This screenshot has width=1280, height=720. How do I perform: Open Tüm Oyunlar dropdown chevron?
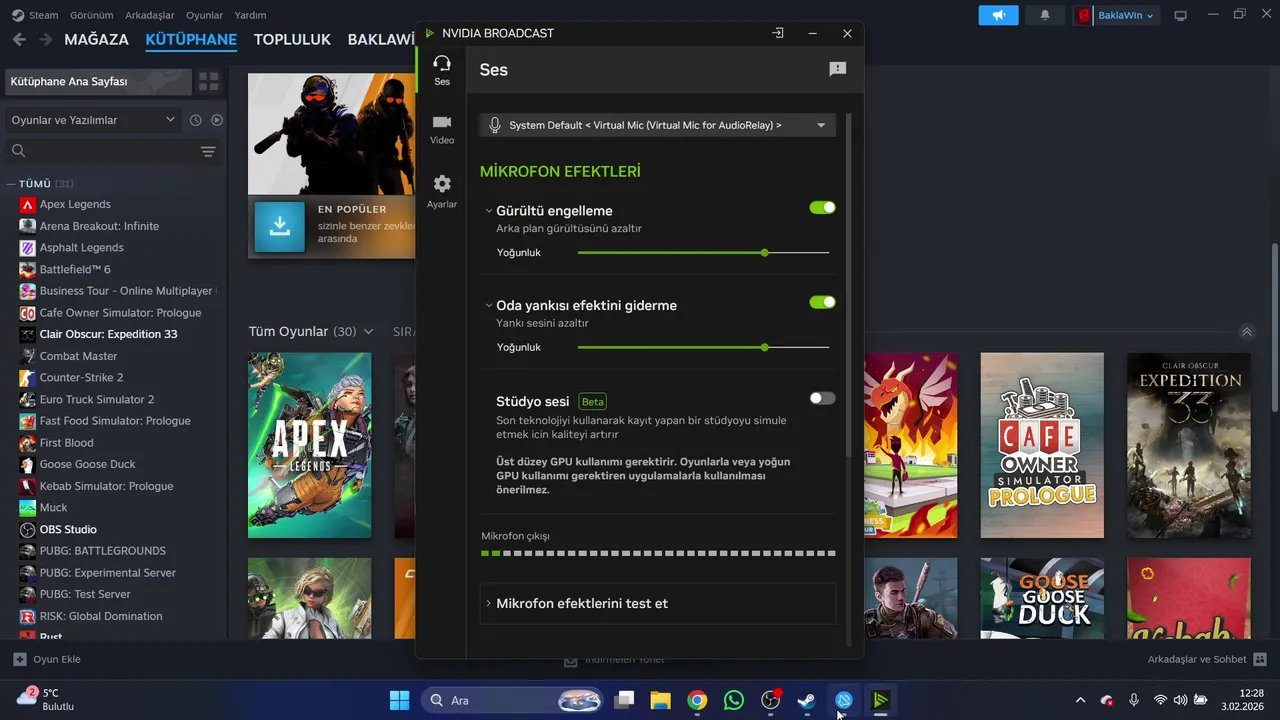click(x=368, y=331)
